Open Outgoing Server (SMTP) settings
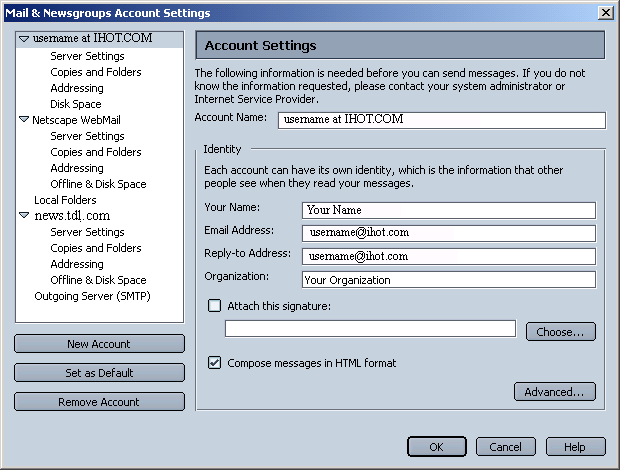 coord(92,296)
